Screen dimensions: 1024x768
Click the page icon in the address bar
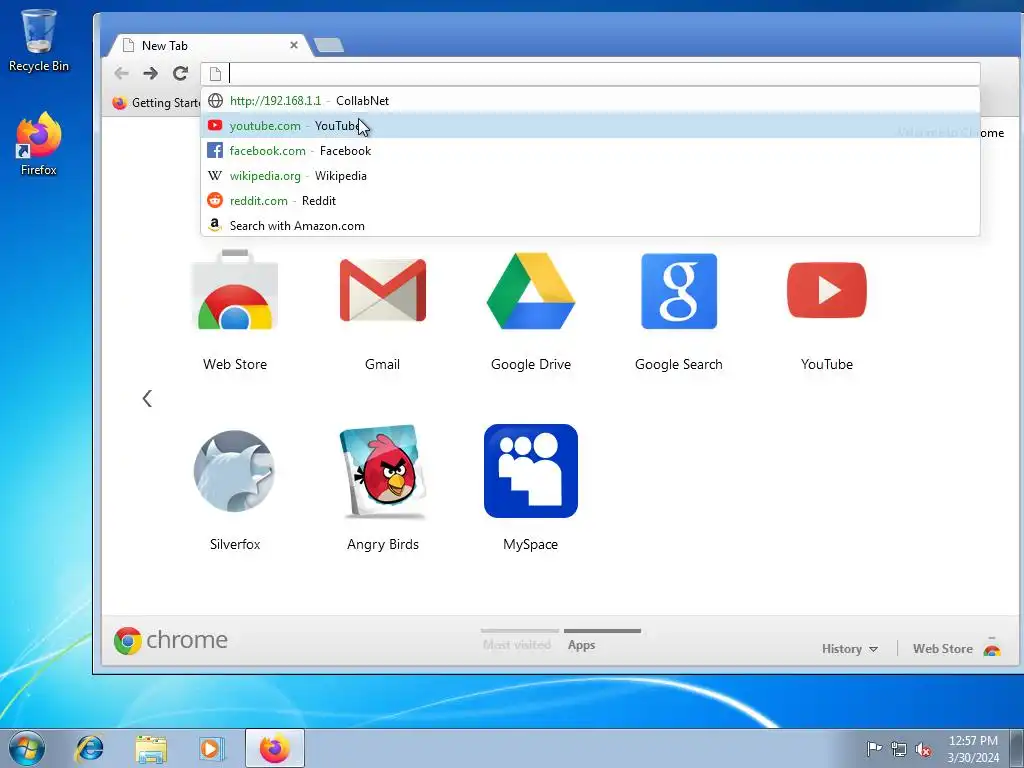point(216,74)
